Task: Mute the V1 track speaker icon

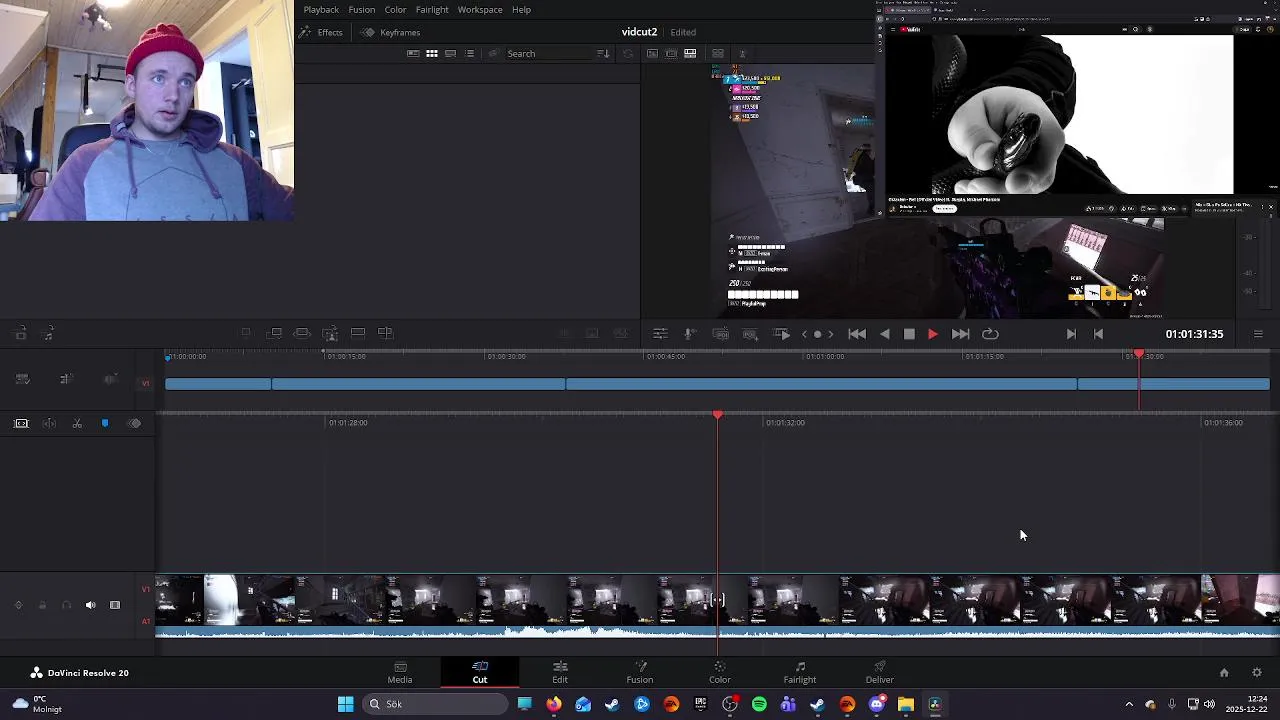Action: point(90,605)
